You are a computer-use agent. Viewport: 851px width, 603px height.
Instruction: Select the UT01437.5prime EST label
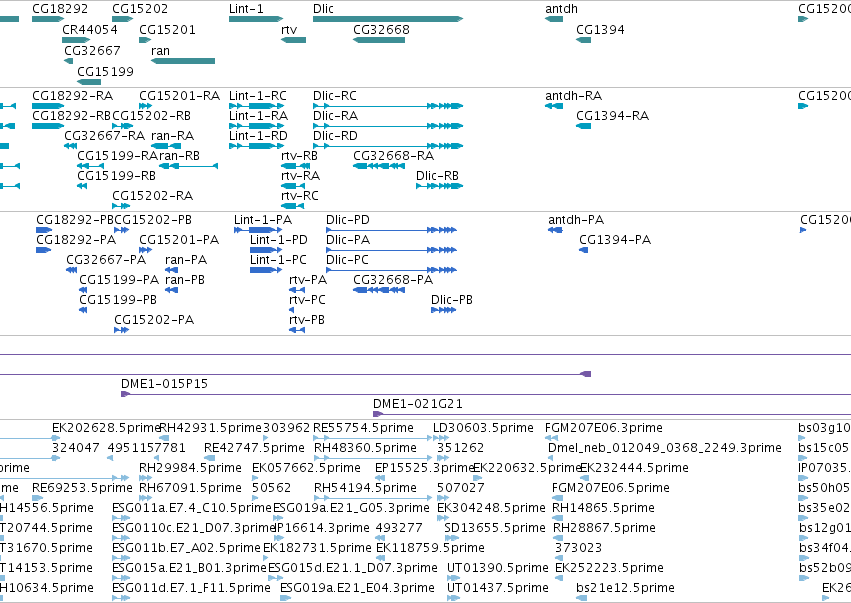tap(498, 588)
